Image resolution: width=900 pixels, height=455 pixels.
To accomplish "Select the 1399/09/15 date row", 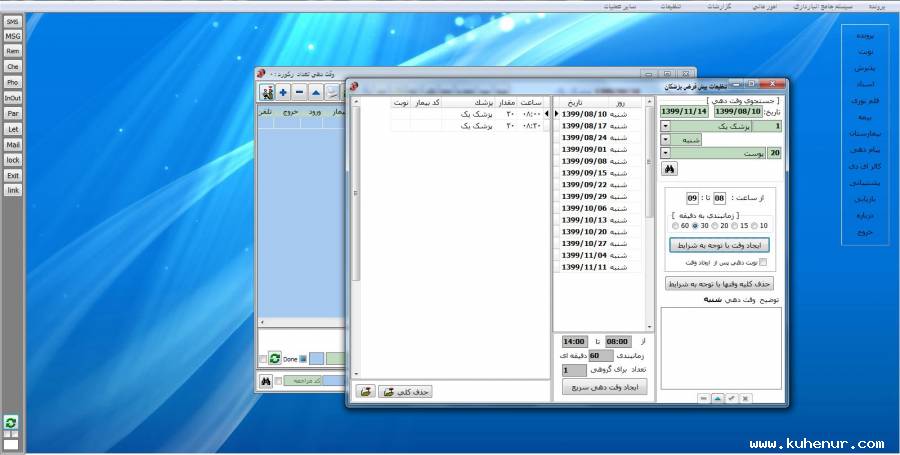I will 584,173.
